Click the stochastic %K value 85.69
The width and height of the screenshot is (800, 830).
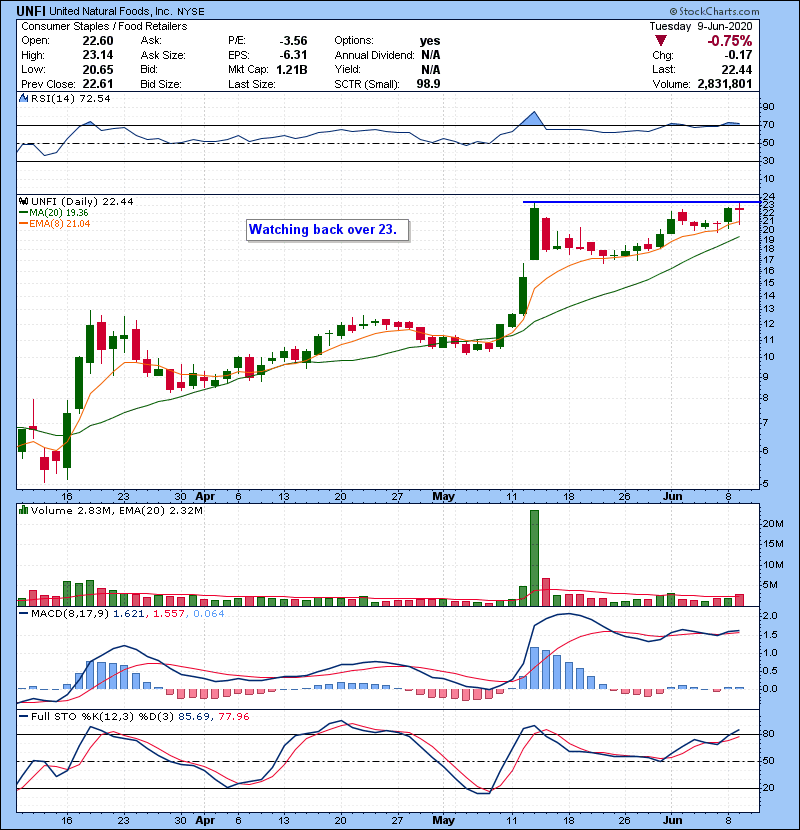pyautogui.click(x=193, y=716)
